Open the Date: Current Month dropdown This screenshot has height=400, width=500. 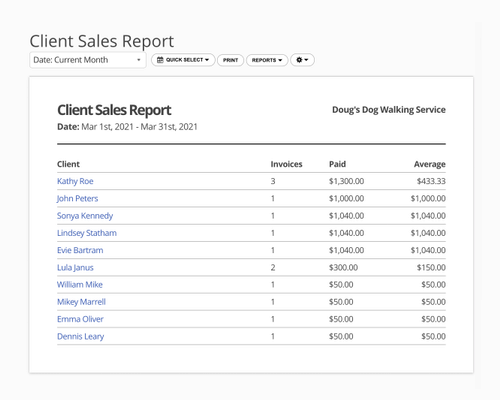tap(88, 60)
